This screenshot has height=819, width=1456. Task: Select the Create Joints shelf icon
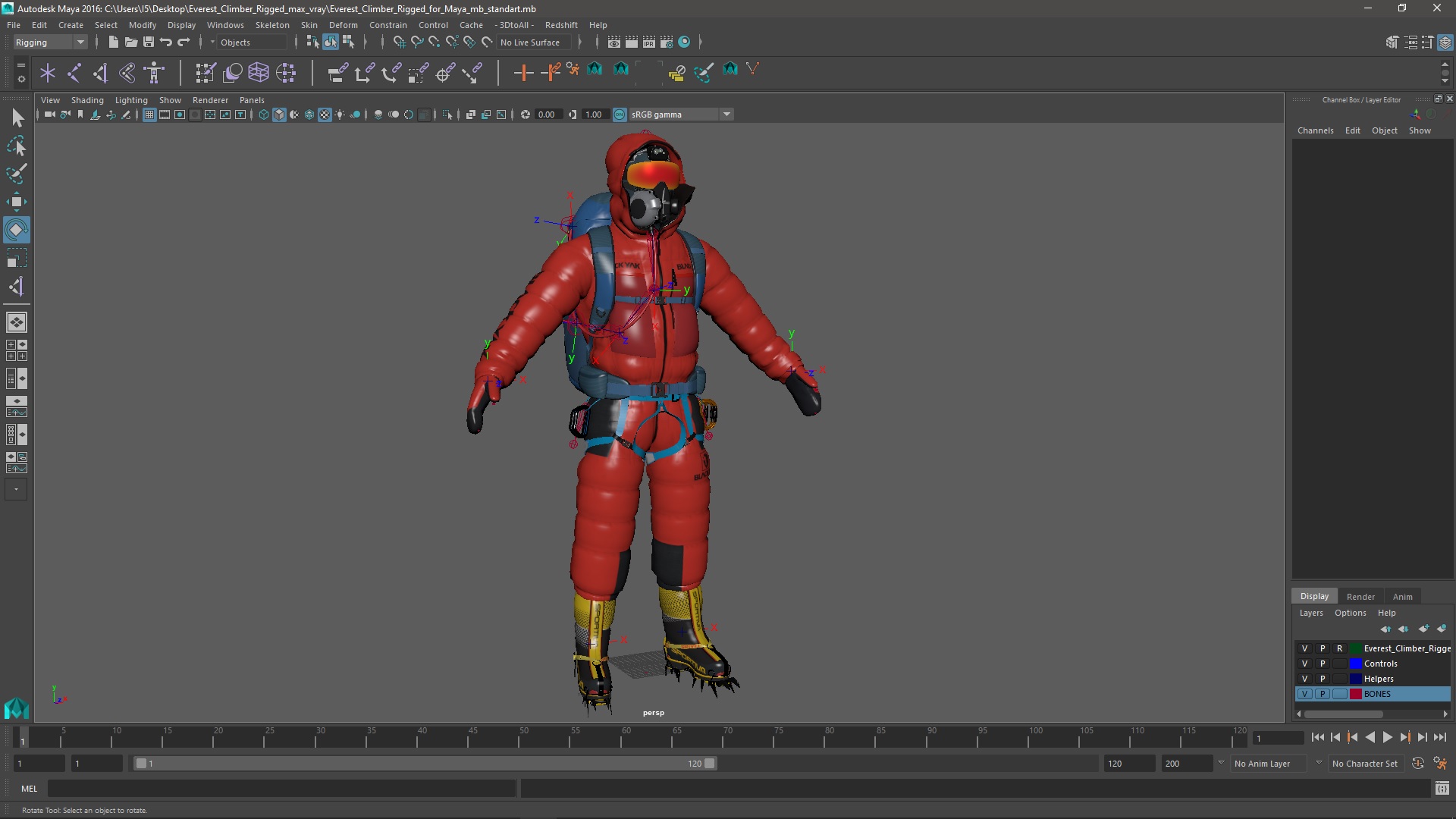pyautogui.click(x=74, y=73)
